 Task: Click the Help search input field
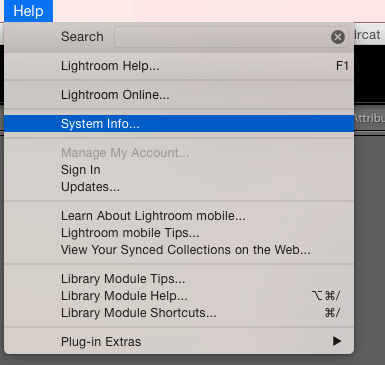click(x=231, y=37)
